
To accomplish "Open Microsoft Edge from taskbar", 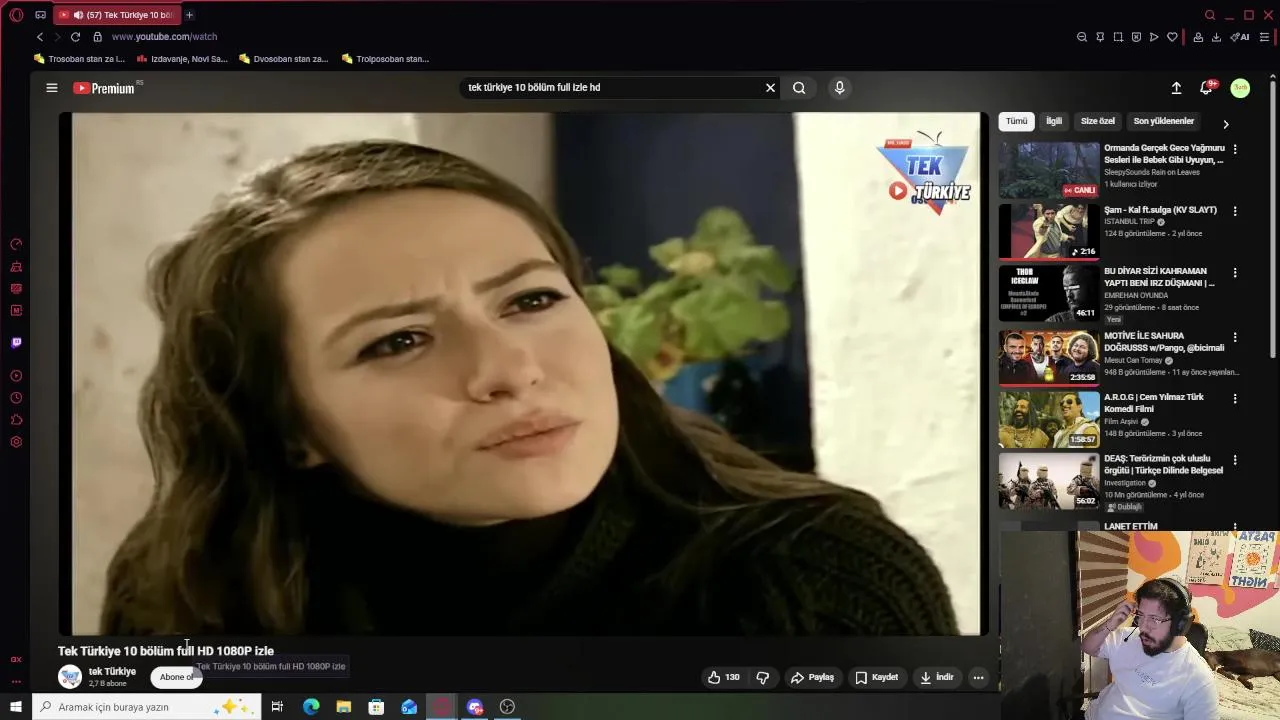I will tap(311, 707).
